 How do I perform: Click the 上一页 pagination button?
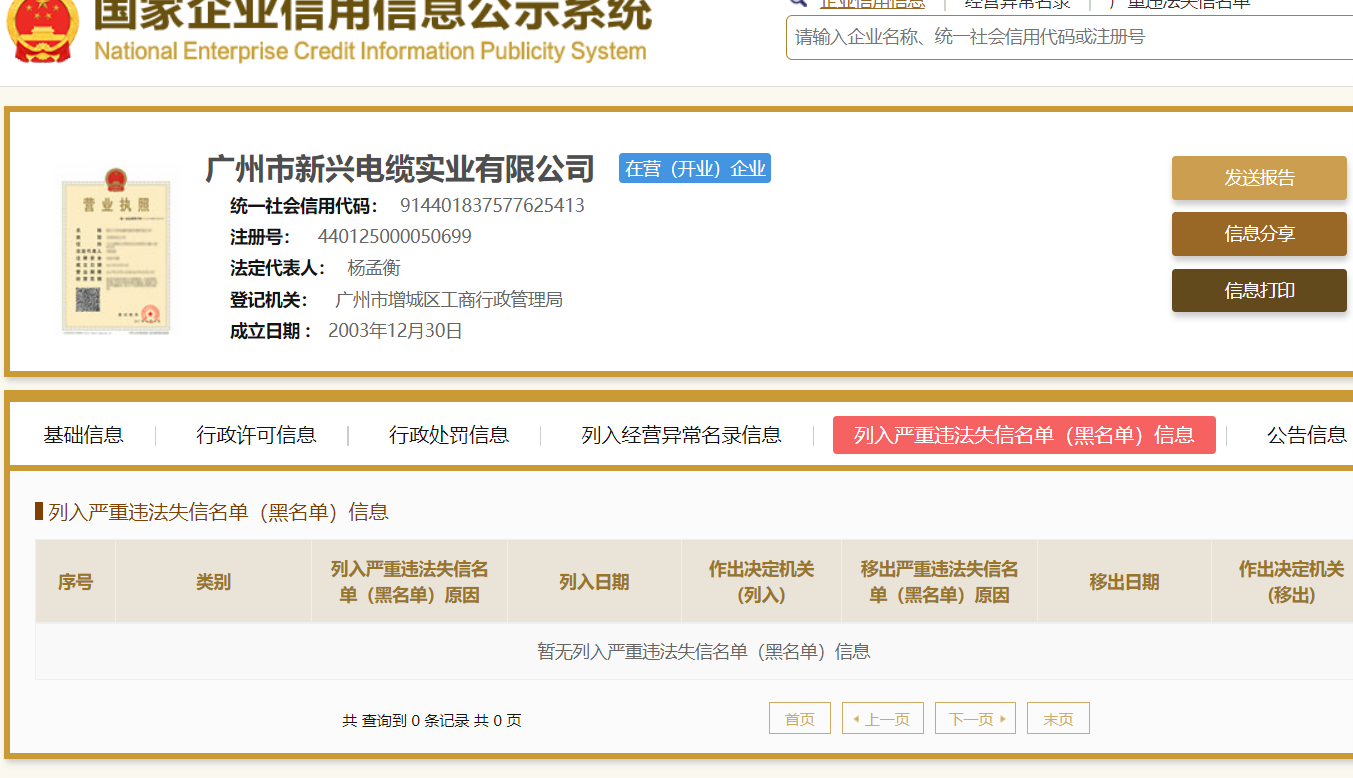coord(883,718)
